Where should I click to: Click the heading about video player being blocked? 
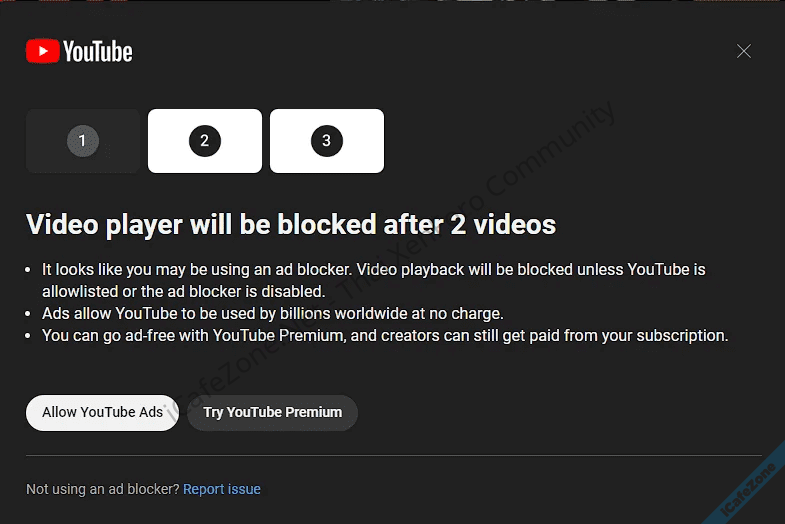[291, 224]
